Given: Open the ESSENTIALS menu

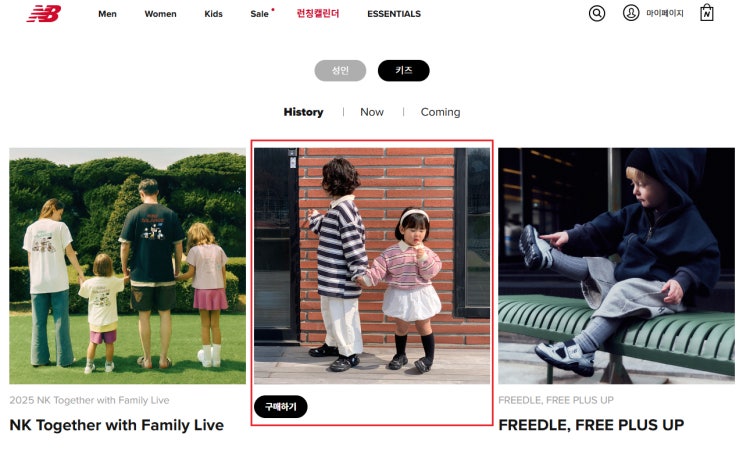Looking at the screenshot, I should tap(394, 14).
